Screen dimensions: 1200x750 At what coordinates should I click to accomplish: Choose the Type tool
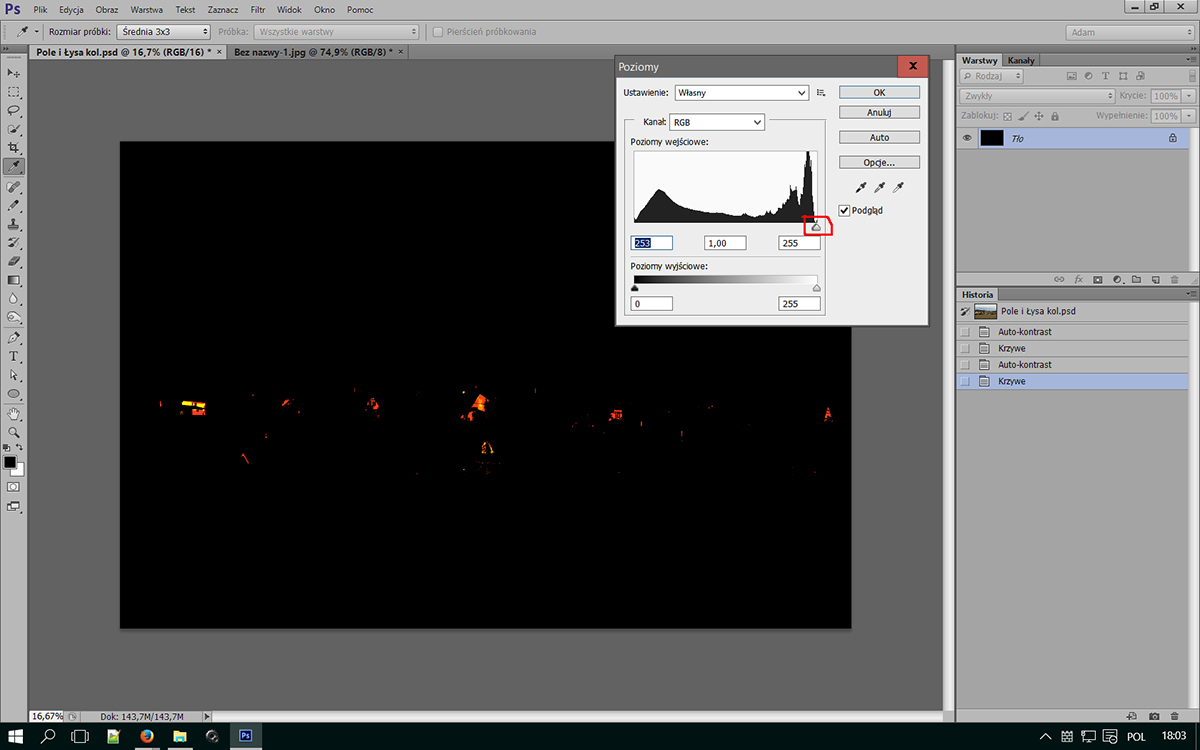[14, 356]
